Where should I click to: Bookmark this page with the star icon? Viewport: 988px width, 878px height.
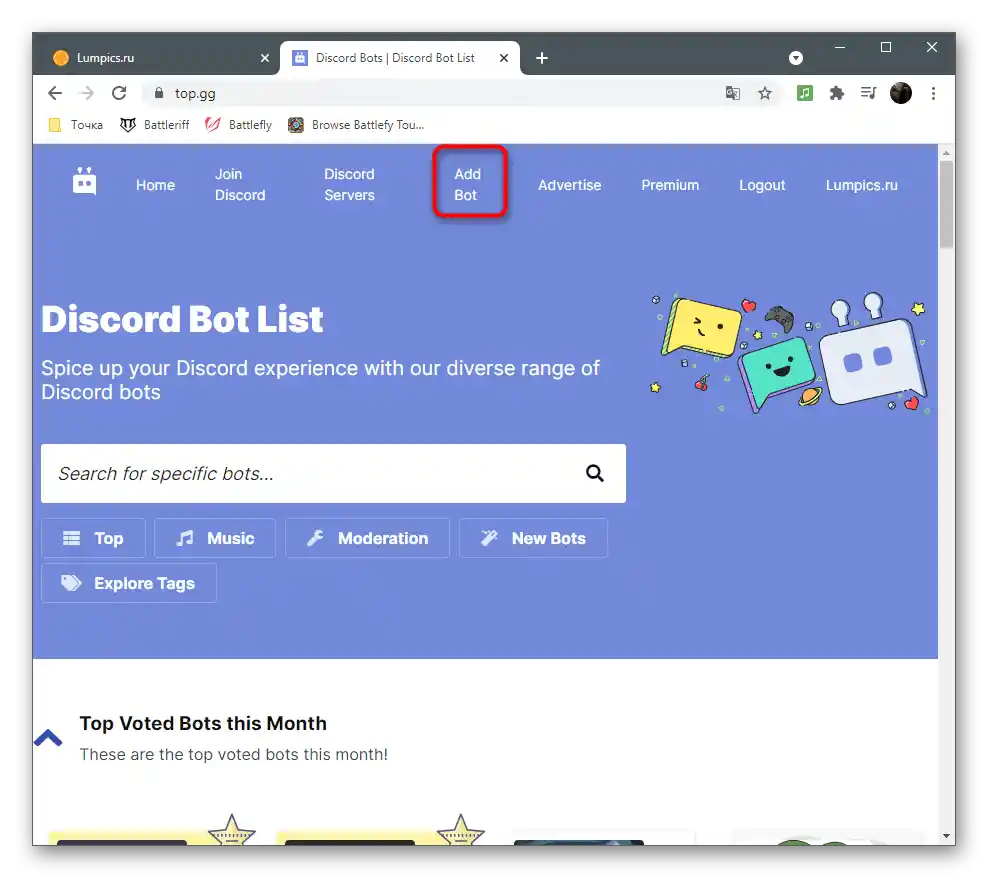coord(765,93)
